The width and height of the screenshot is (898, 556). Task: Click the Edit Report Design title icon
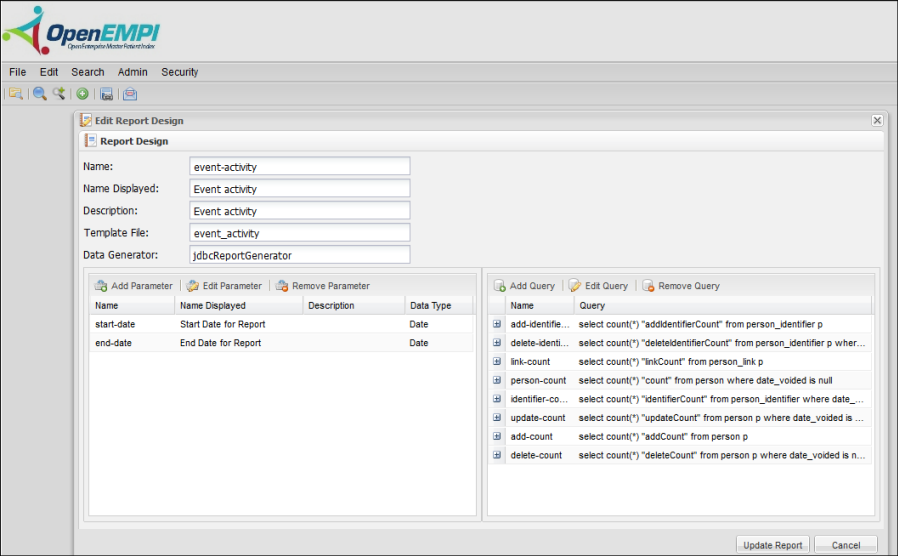click(x=86, y=120)
